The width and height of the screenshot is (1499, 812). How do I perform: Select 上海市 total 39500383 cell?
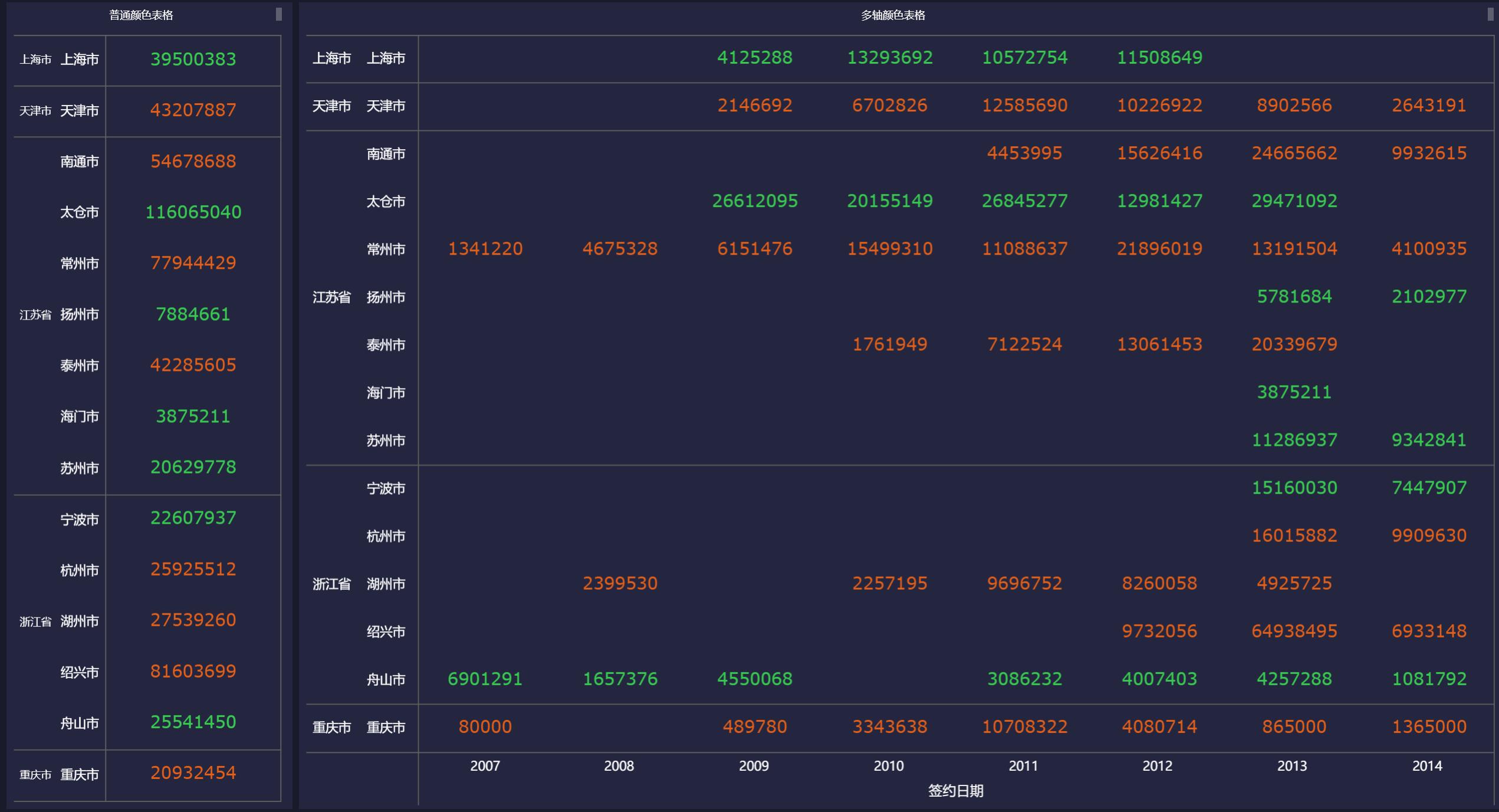(193, 59)
